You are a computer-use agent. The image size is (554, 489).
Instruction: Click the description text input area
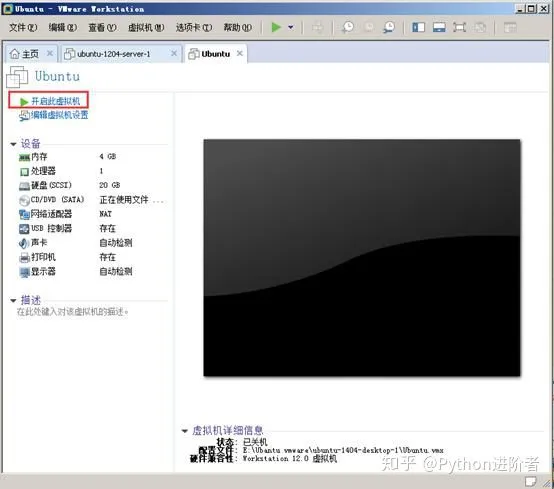click(72, 312)
